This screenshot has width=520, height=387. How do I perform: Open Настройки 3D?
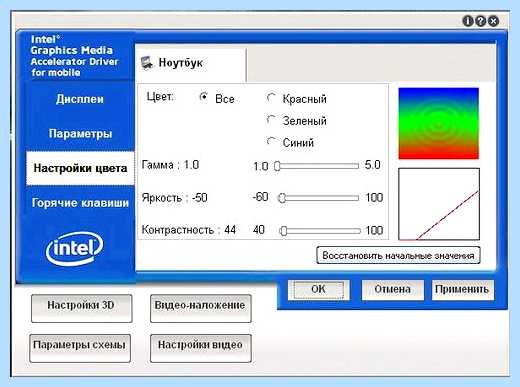click(81, 308)
